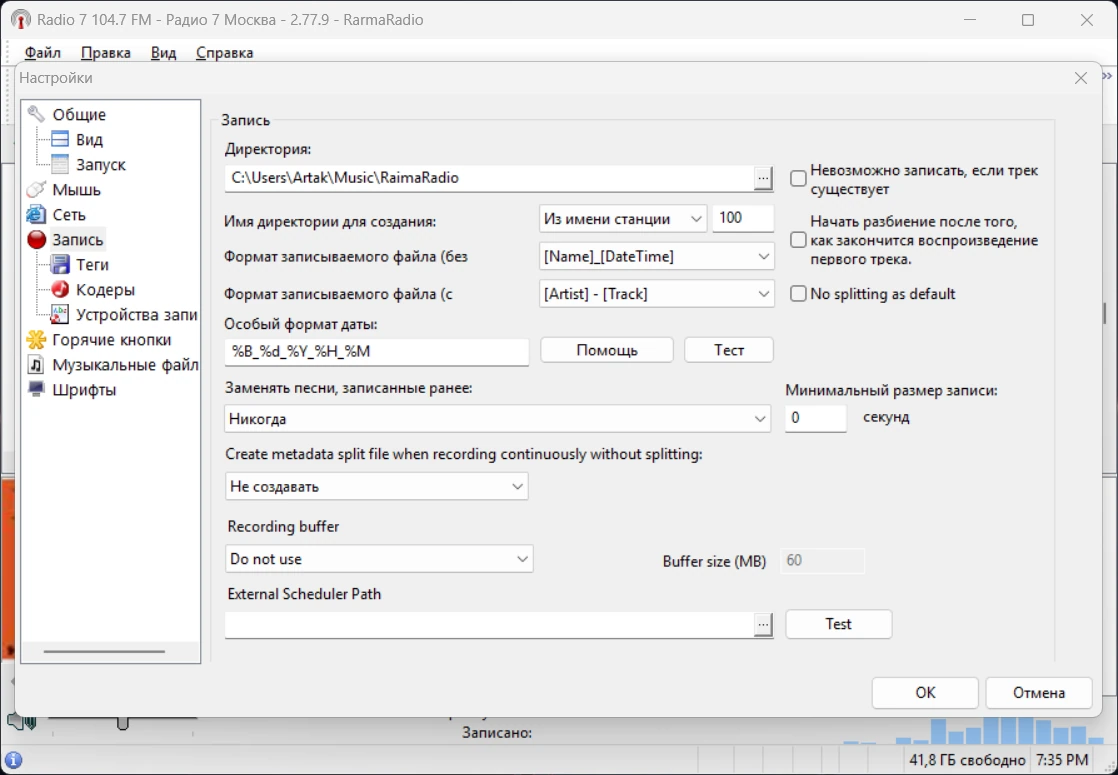The width and height of the screenshot is (1118, 775).
Task: Select the Теги floppy disk icon
Action: coord(61,265)
